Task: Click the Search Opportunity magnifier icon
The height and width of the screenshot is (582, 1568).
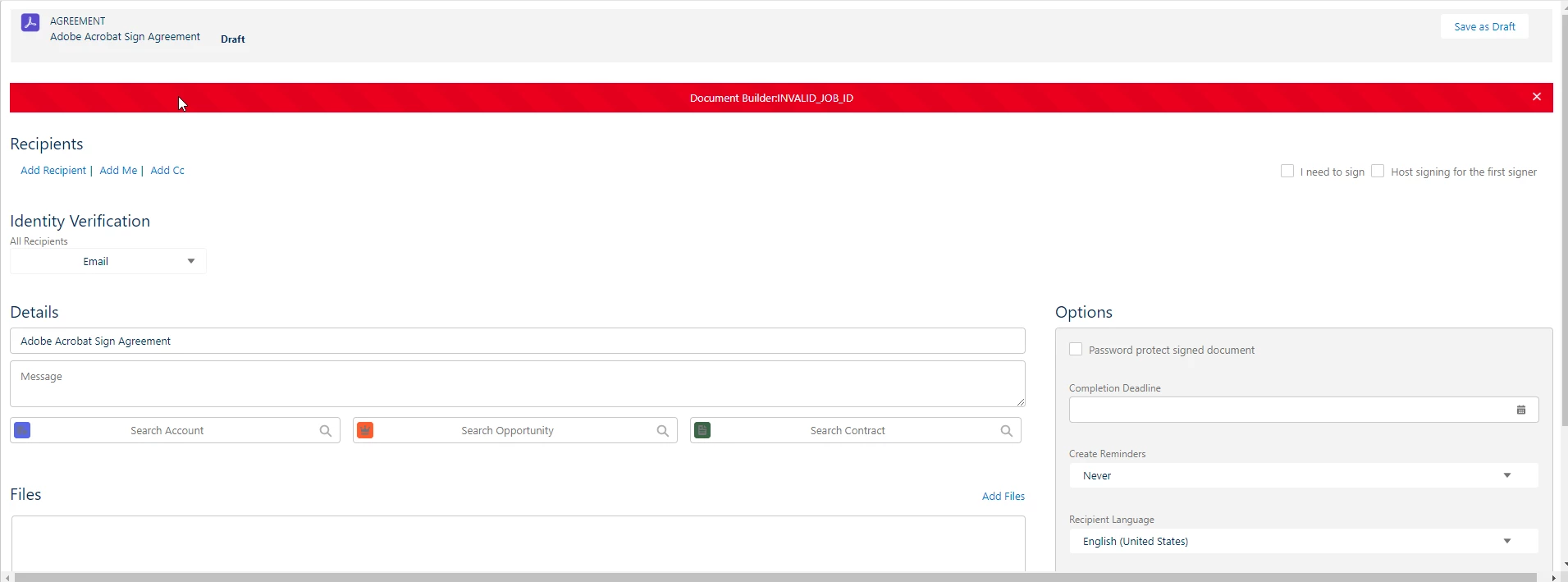Action: click(x=663, y=431)
